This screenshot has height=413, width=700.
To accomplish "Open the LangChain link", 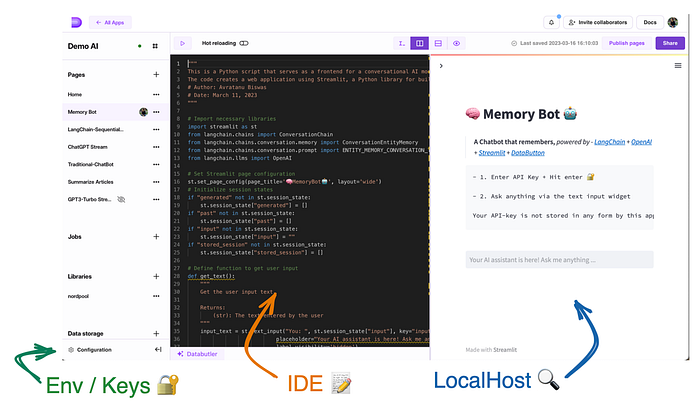I will [609, 142].
